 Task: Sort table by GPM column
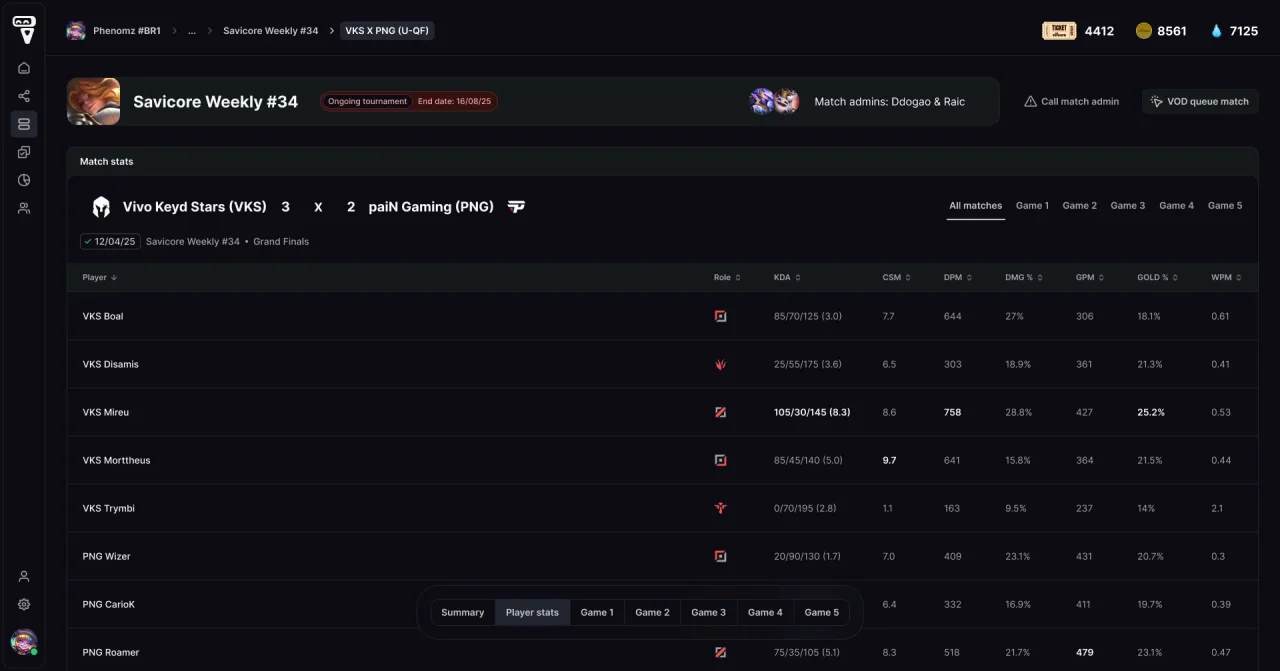tap(1090, 277)
